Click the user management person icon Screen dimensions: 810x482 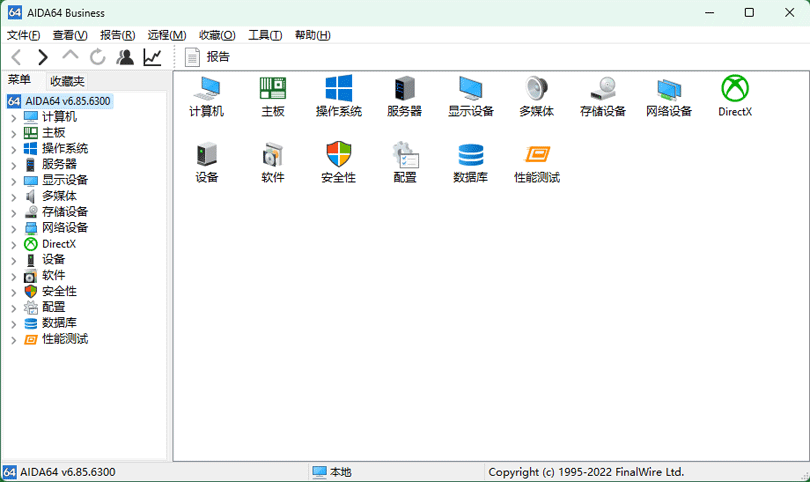point(124,57)
